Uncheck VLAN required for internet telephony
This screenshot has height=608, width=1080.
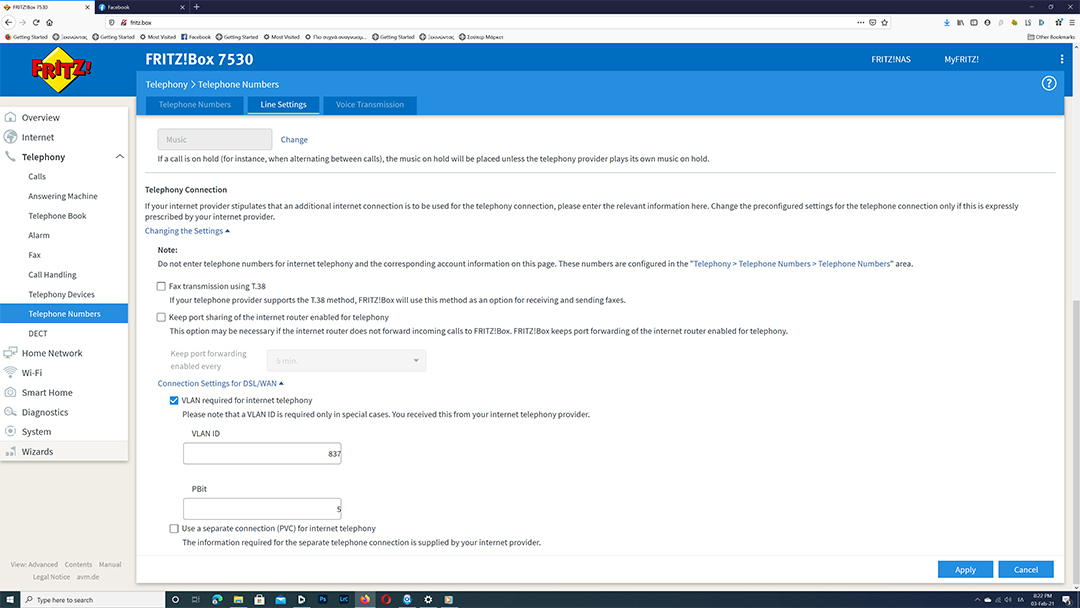(174, 400)
